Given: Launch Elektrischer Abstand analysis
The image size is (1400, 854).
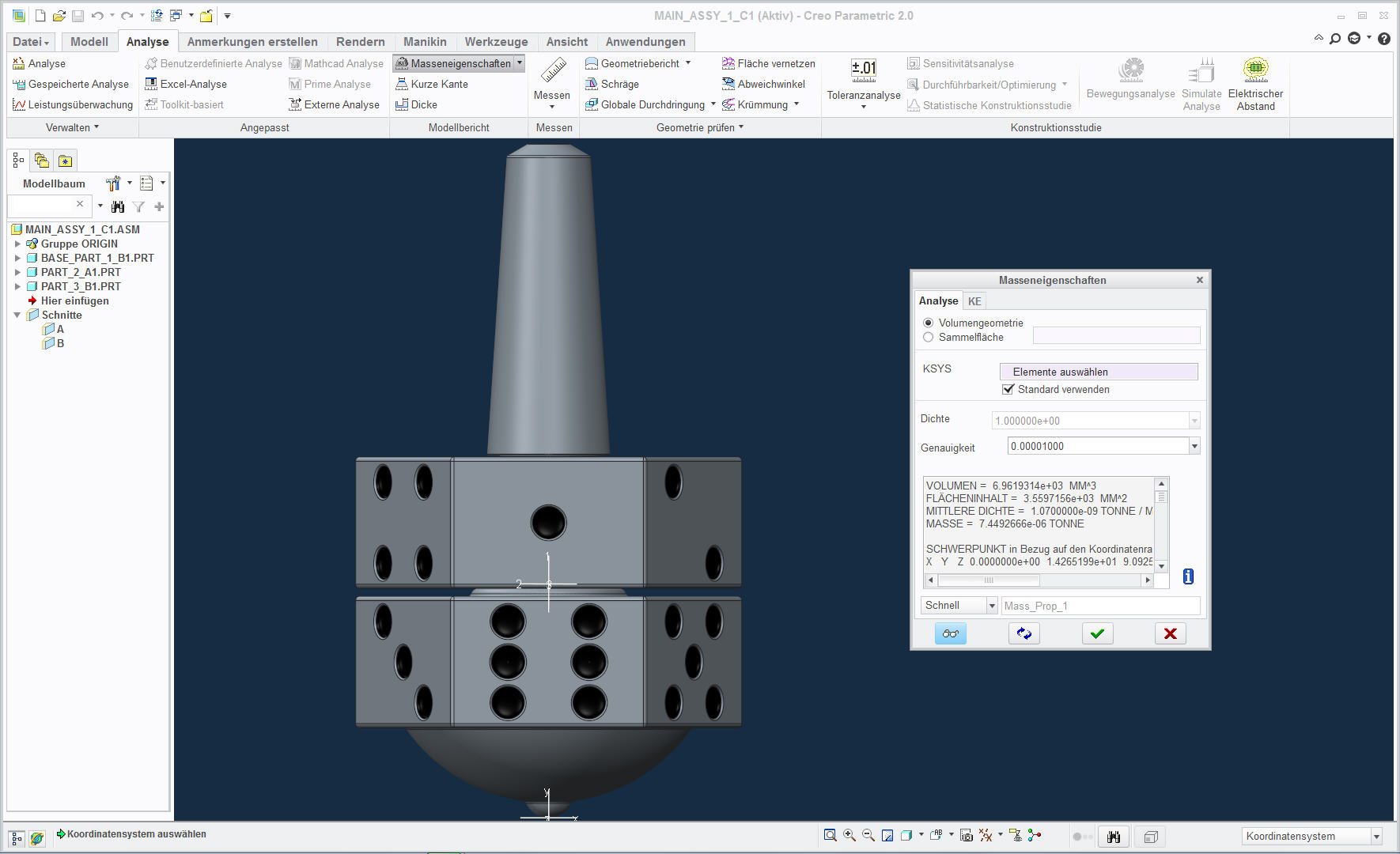Looking at the screenshot, I should tap(1256, 84).
